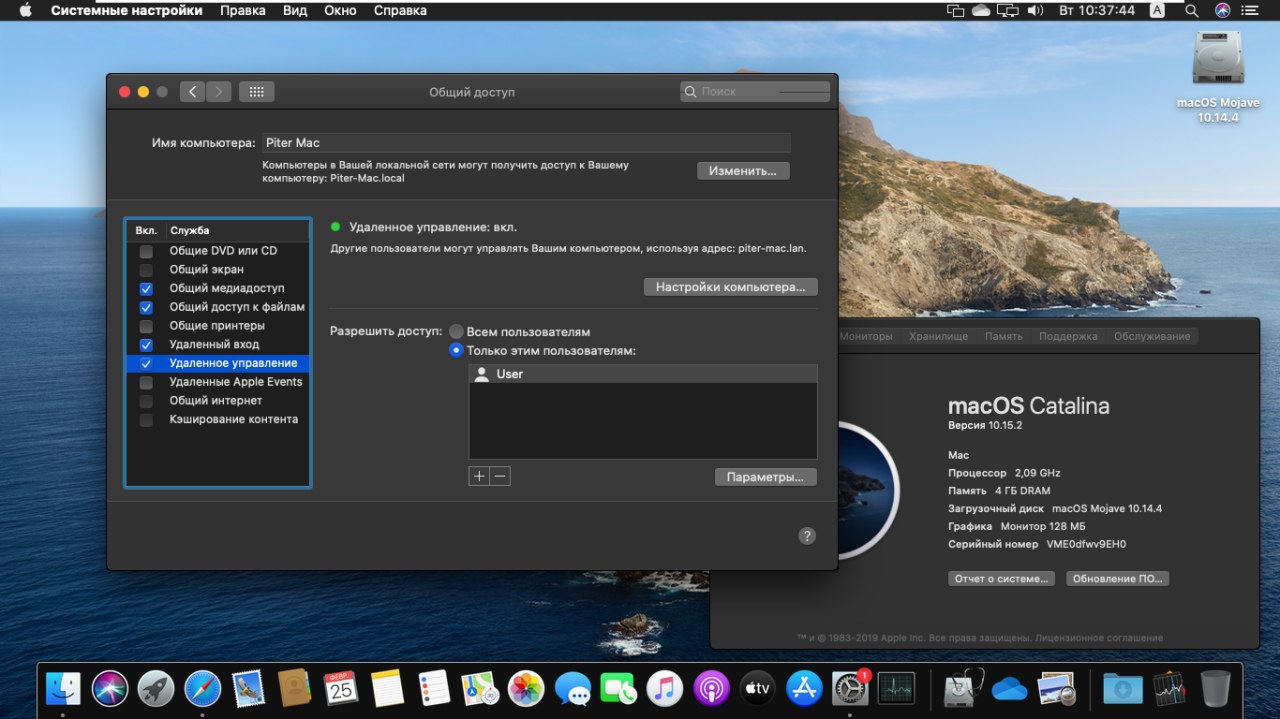This screenshot has width=1280, height=719.
Task: Switch to Память tab in About window
Action: coord(1003,336)
